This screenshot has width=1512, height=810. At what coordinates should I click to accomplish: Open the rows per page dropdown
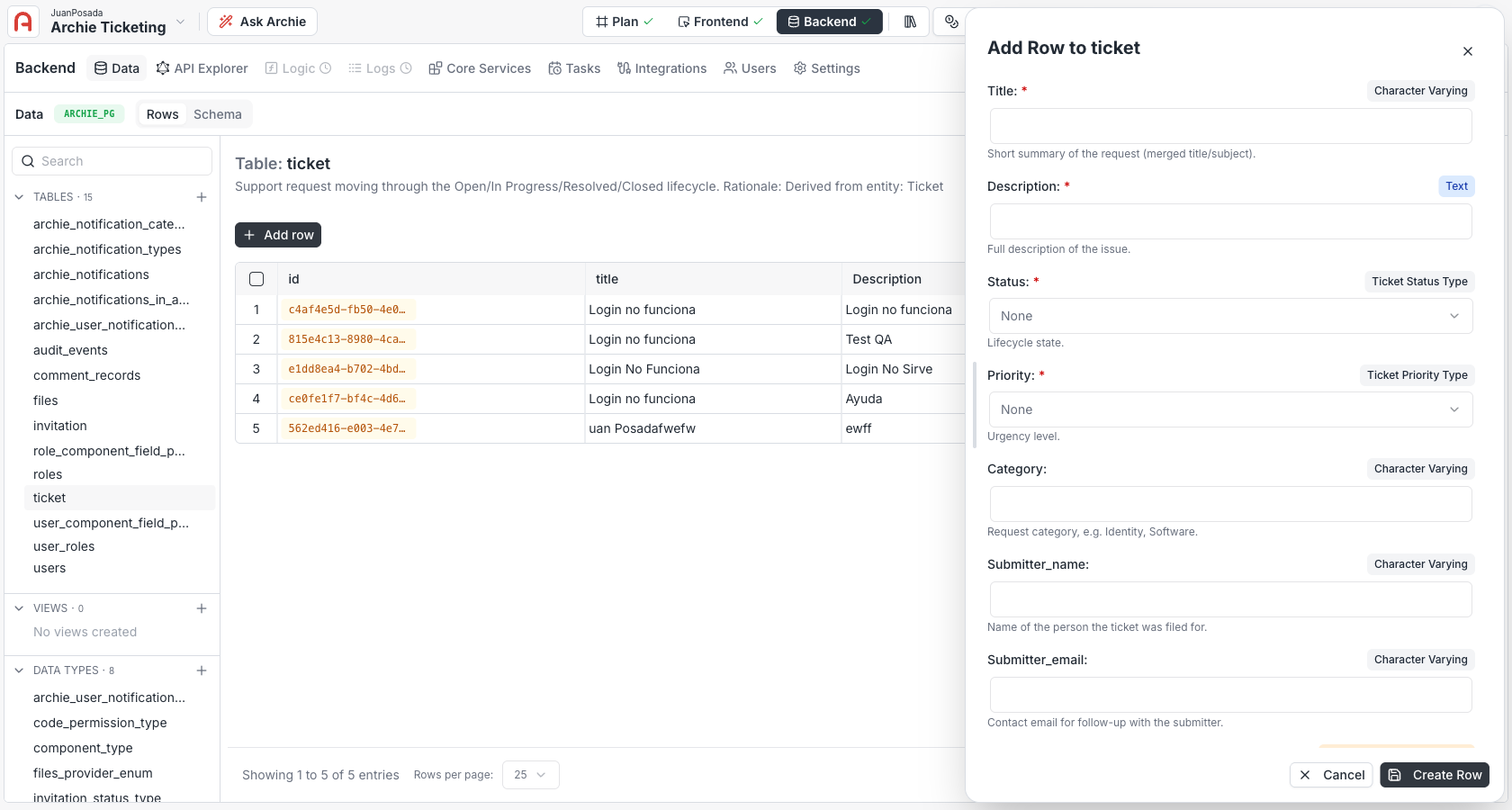[530, 775]
